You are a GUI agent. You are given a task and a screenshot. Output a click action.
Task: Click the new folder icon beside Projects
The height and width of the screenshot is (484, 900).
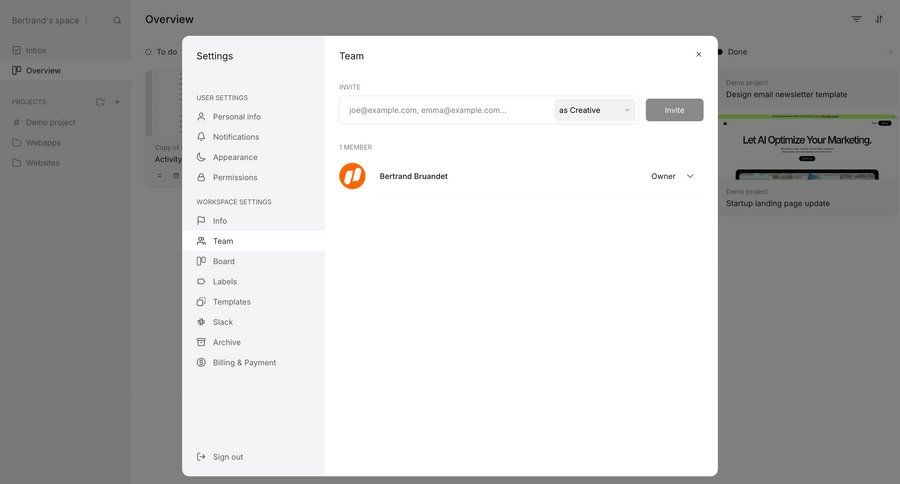[100, 102]
